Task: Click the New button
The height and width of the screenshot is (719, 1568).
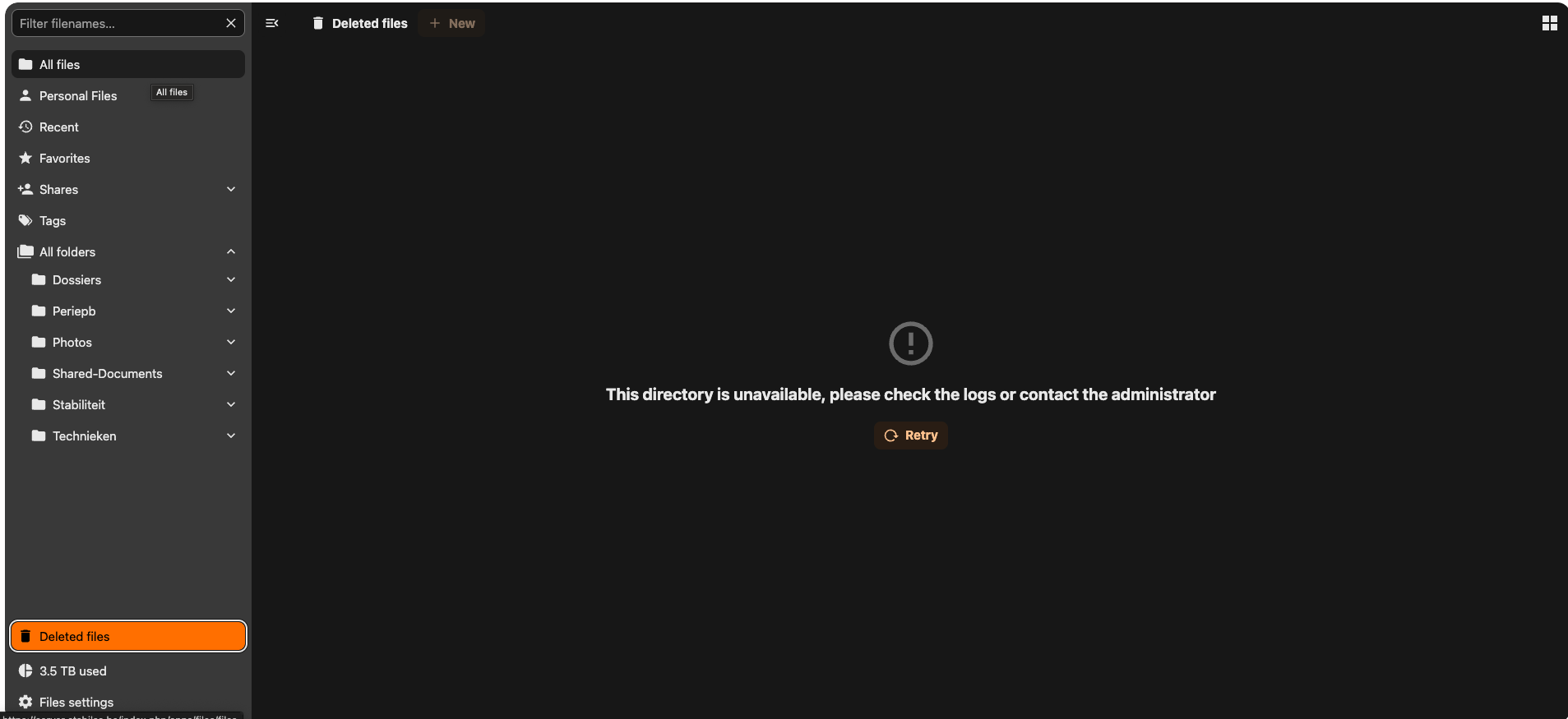Action: click(451, 23)
